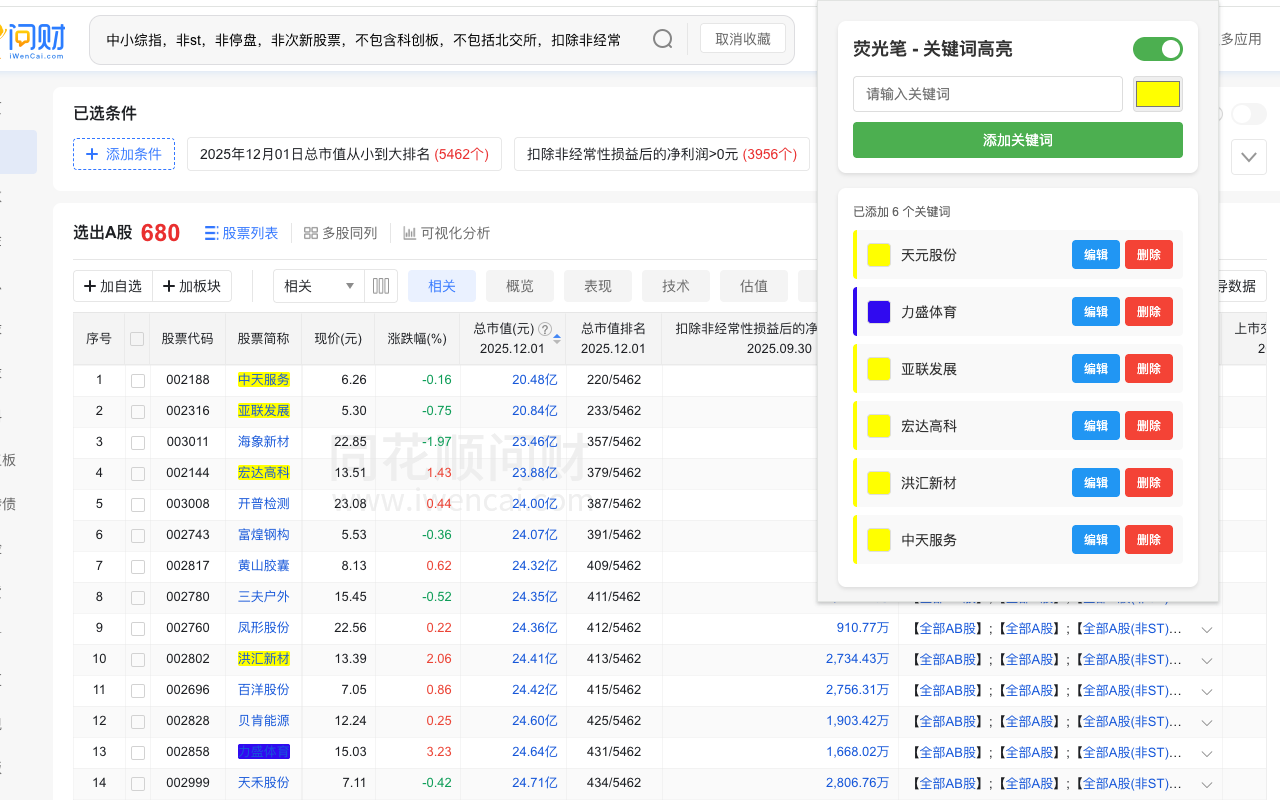Tick the checkbox for 中天服务 row
1280x800 pixels.
coord(138,380)
